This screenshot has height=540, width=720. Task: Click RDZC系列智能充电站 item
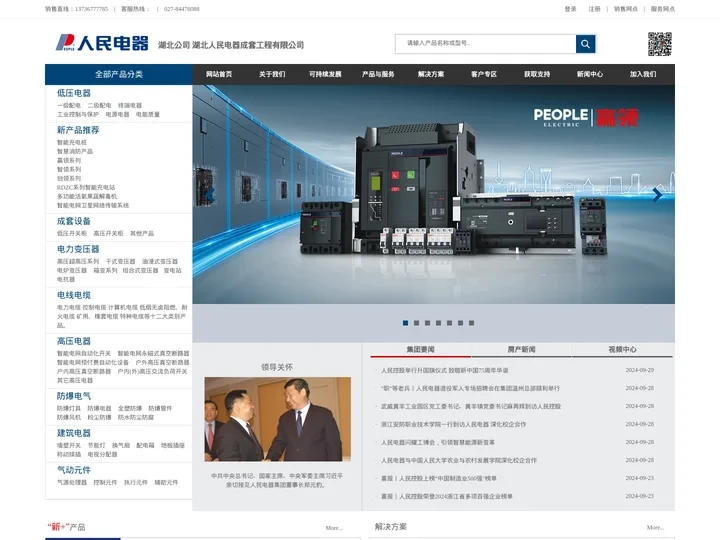coord(86,187)
